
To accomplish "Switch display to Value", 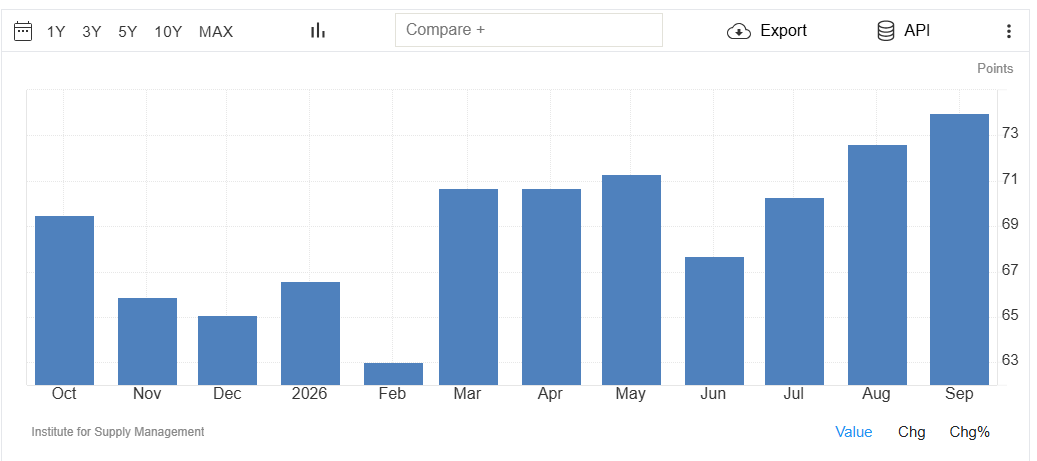I will point(854,432).
